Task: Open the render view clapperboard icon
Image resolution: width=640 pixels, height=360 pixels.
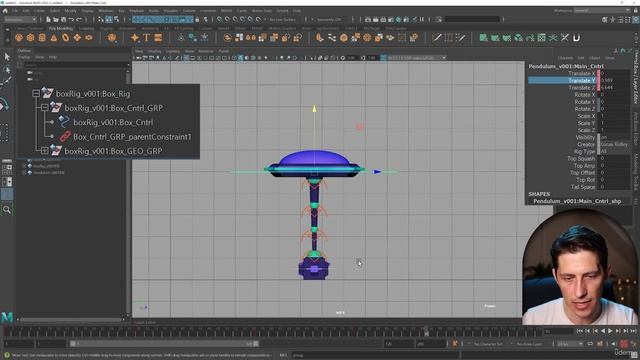Action: (x=368, y=19)
